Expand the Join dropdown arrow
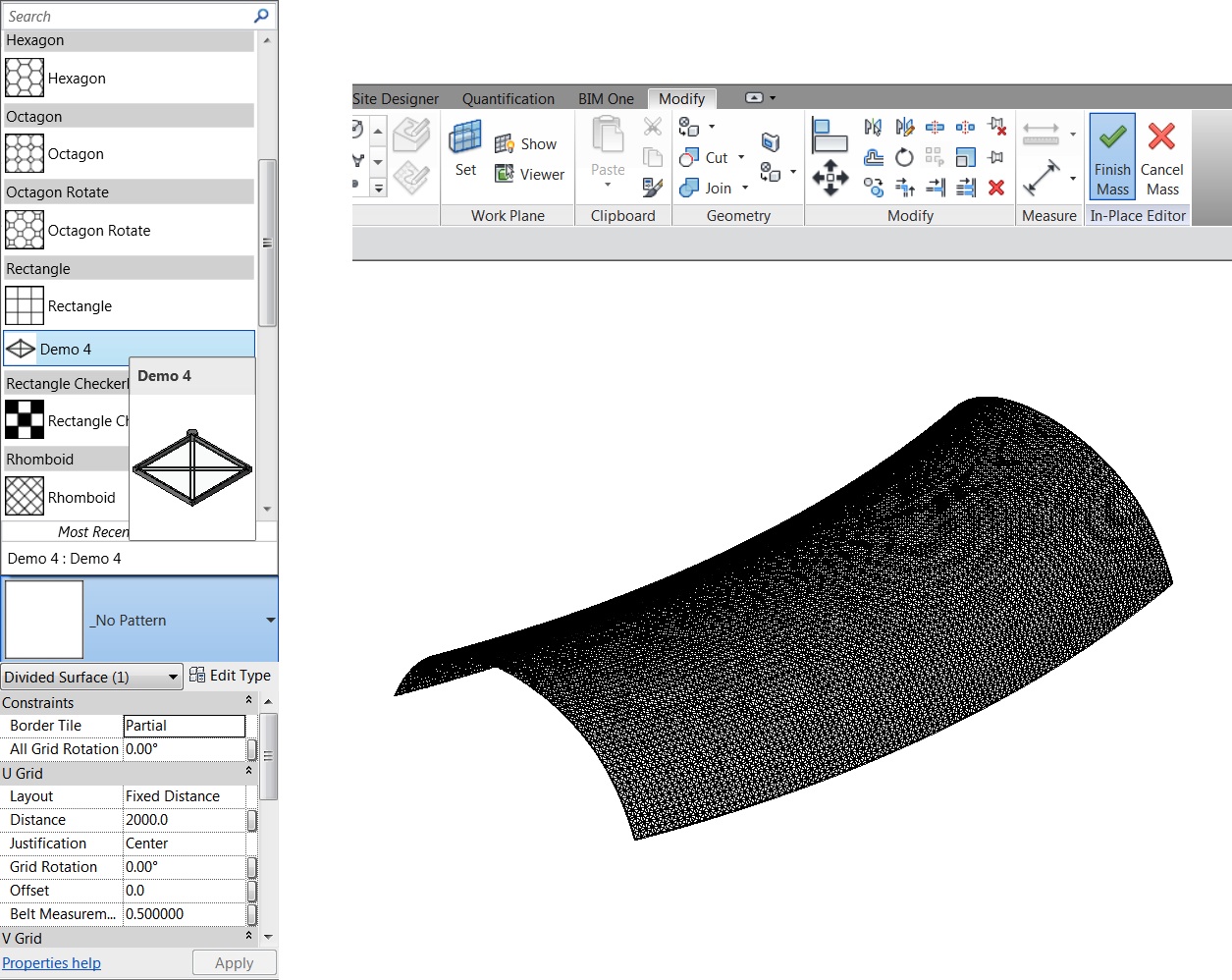This screenshot has height=980, width=1232. (745, 188)
